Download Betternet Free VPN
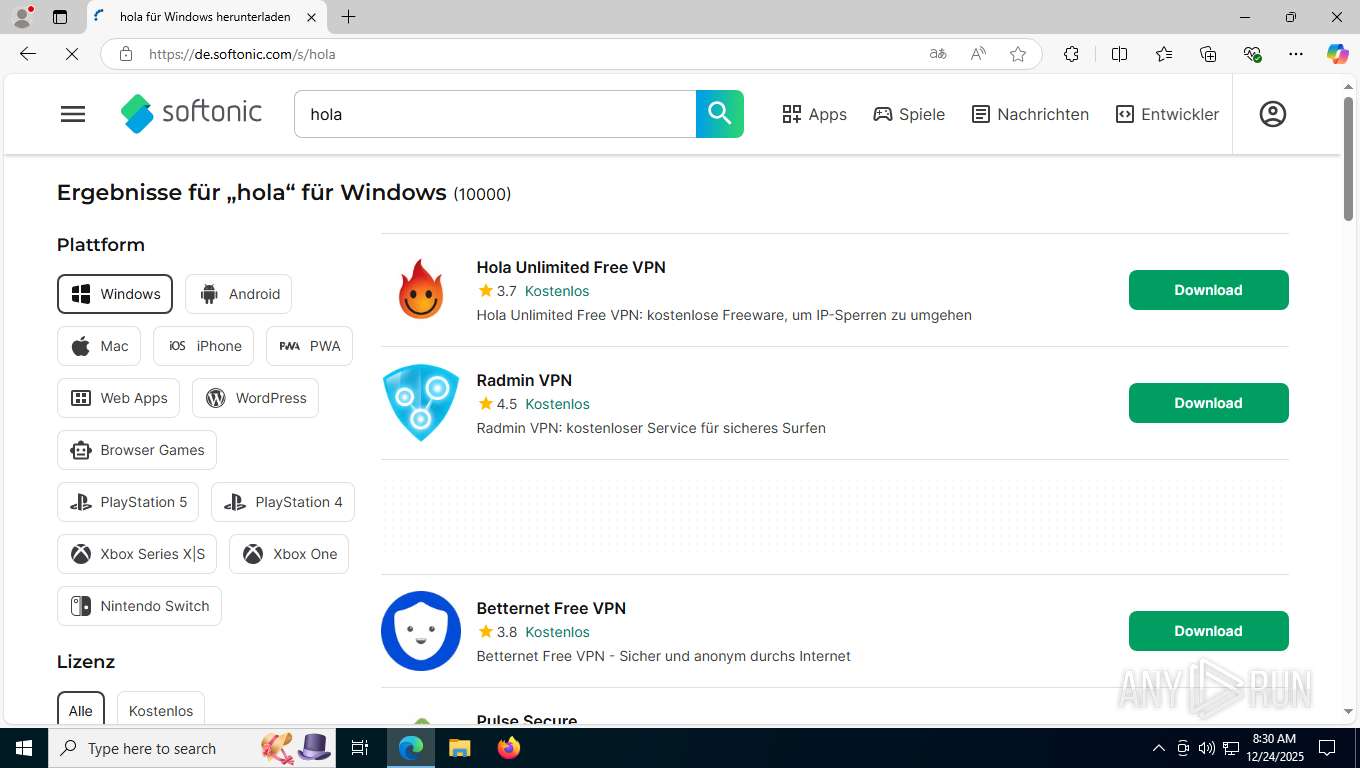Screen dimensions: 1360x768 (x=1208, y=631)
